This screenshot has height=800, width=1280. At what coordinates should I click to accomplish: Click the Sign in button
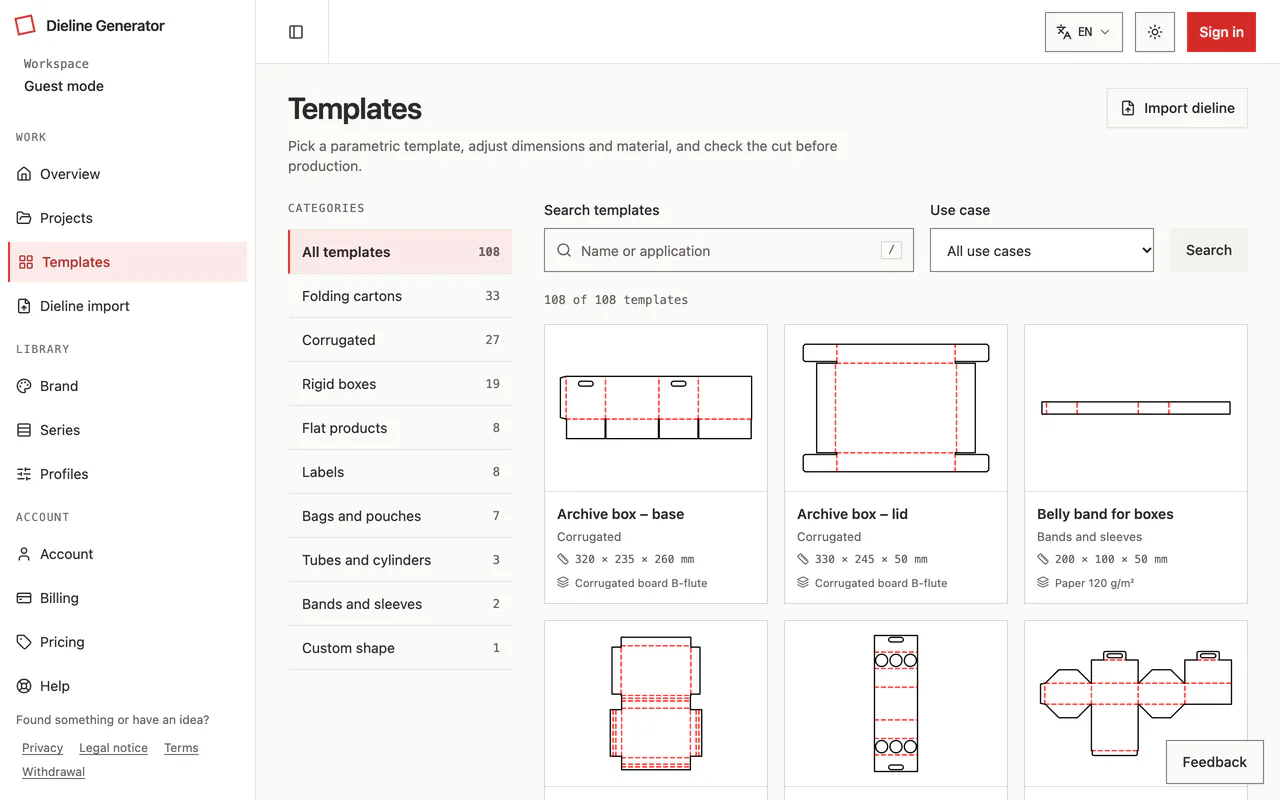[1221, 32]
